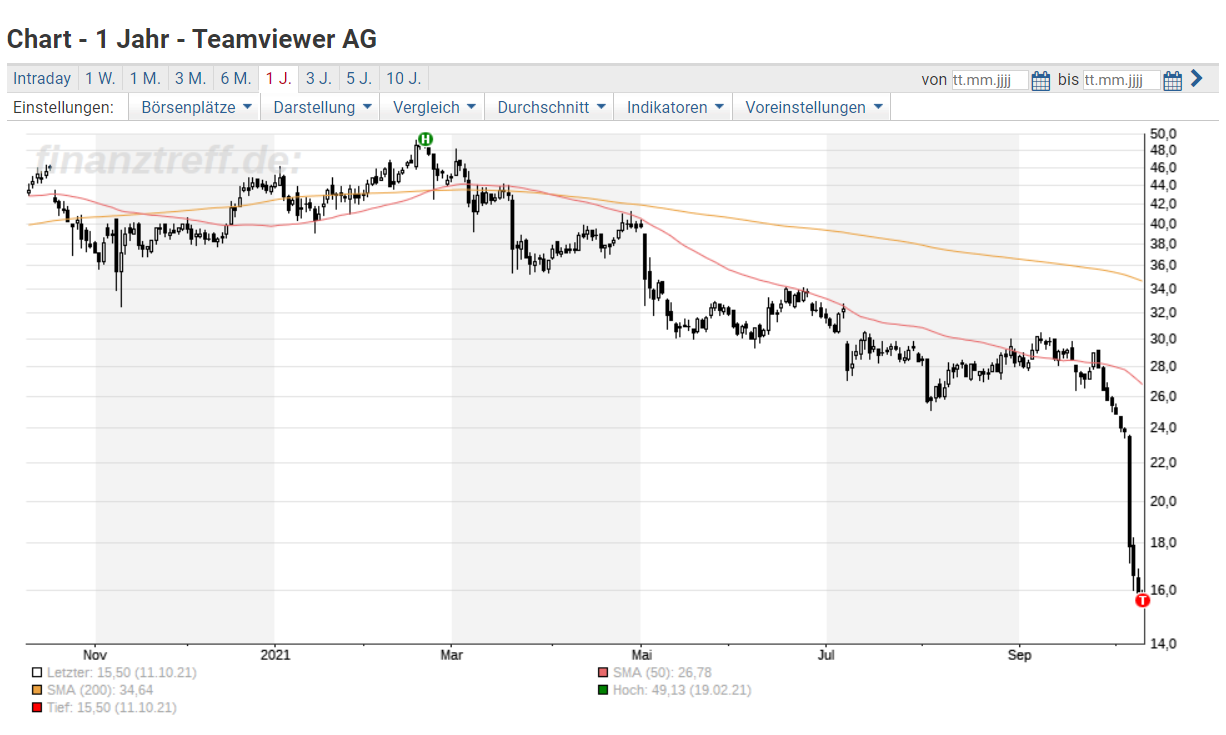1226x735 pixels.
Task: Click the 'Mar' x-axis label
Action: (452, 655)
